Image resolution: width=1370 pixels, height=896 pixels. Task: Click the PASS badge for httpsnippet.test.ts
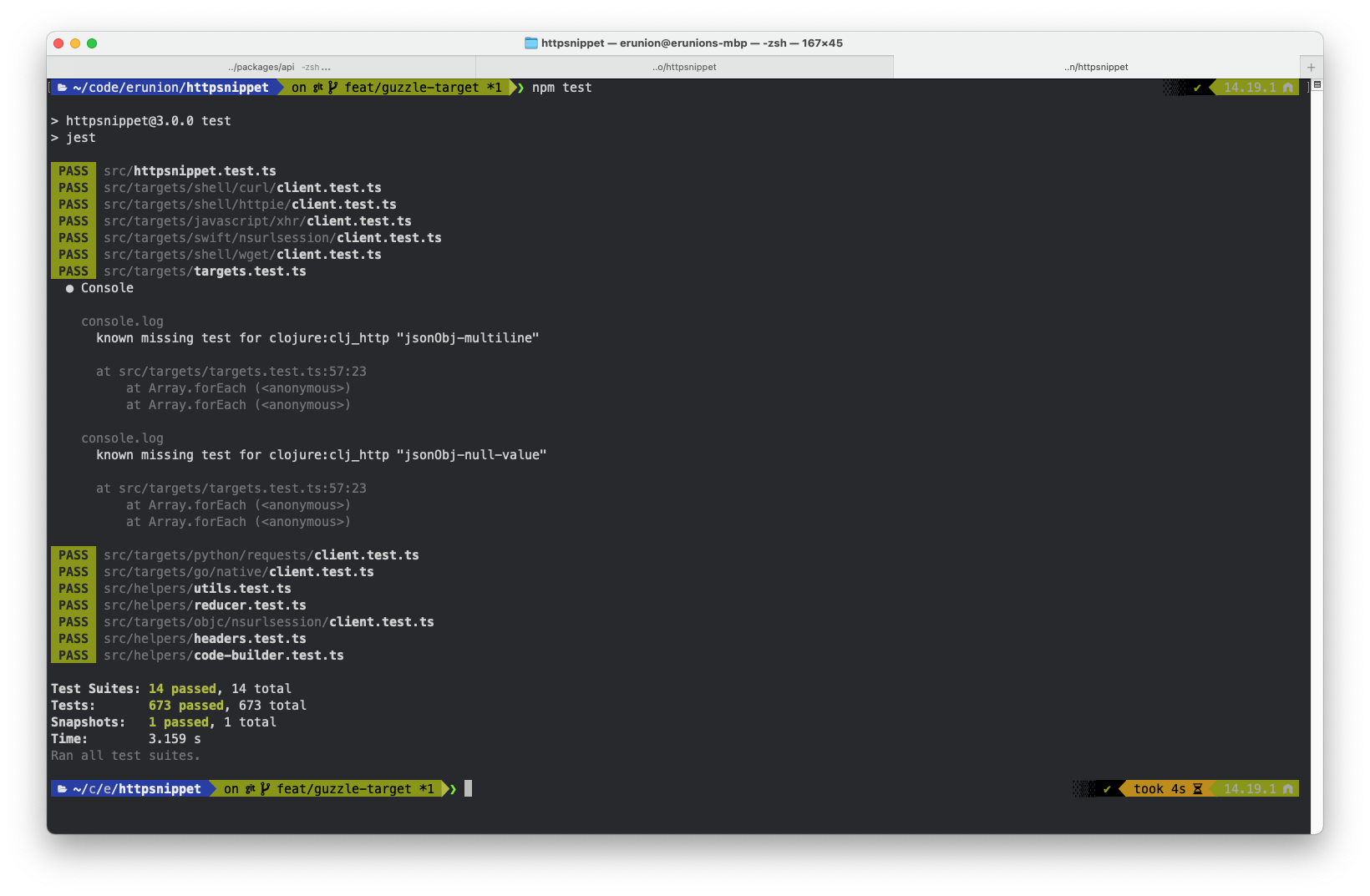click(x=74, y=171)
